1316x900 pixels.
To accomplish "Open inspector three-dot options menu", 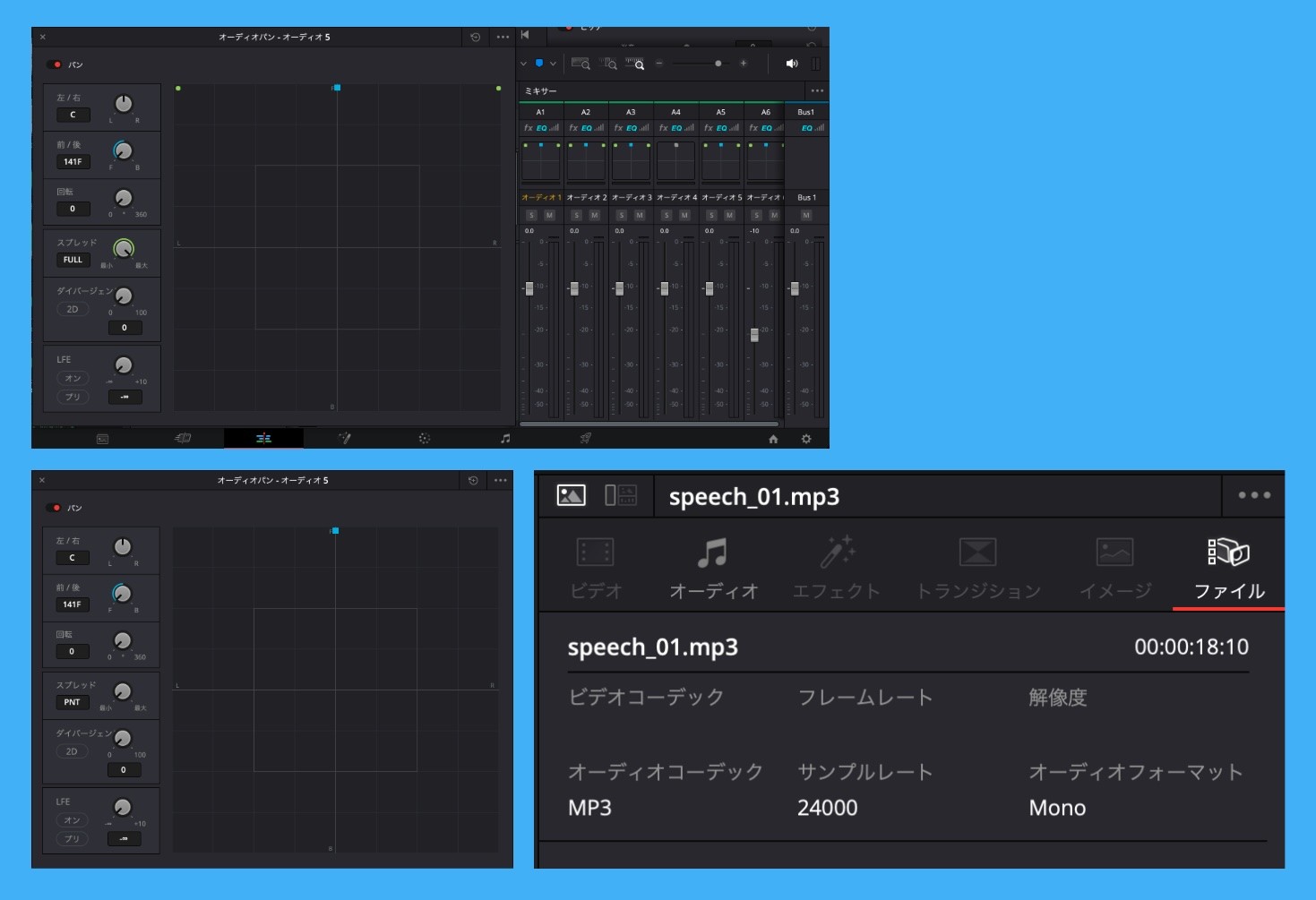I will coord(1254,495).
